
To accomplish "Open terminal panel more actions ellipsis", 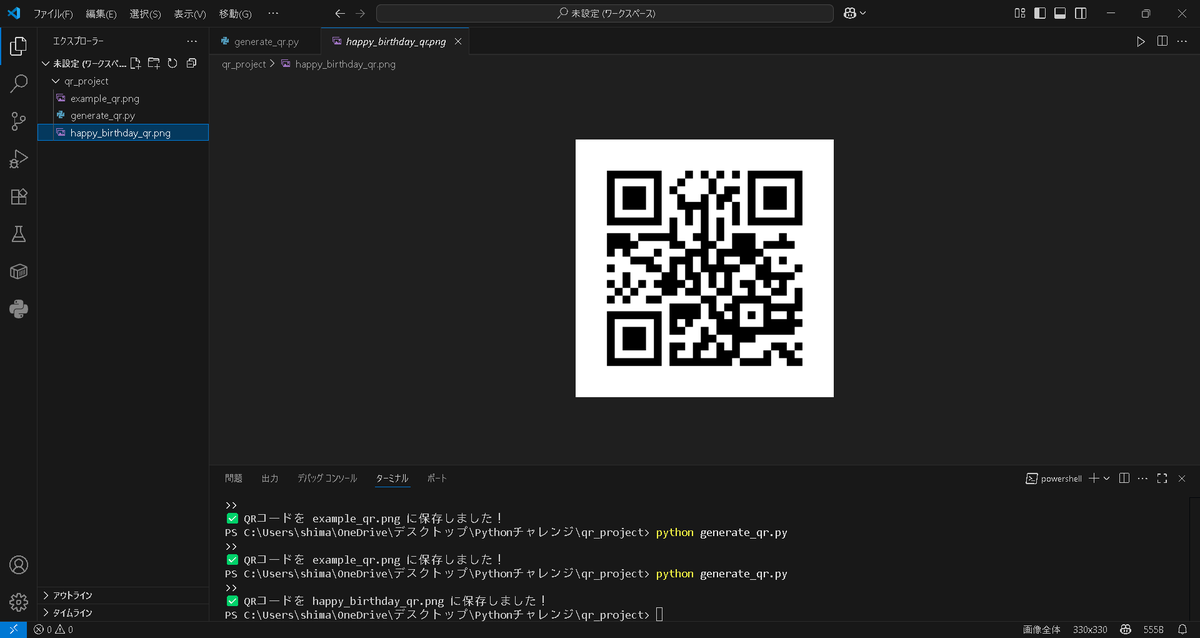I will coord(1143,479).
